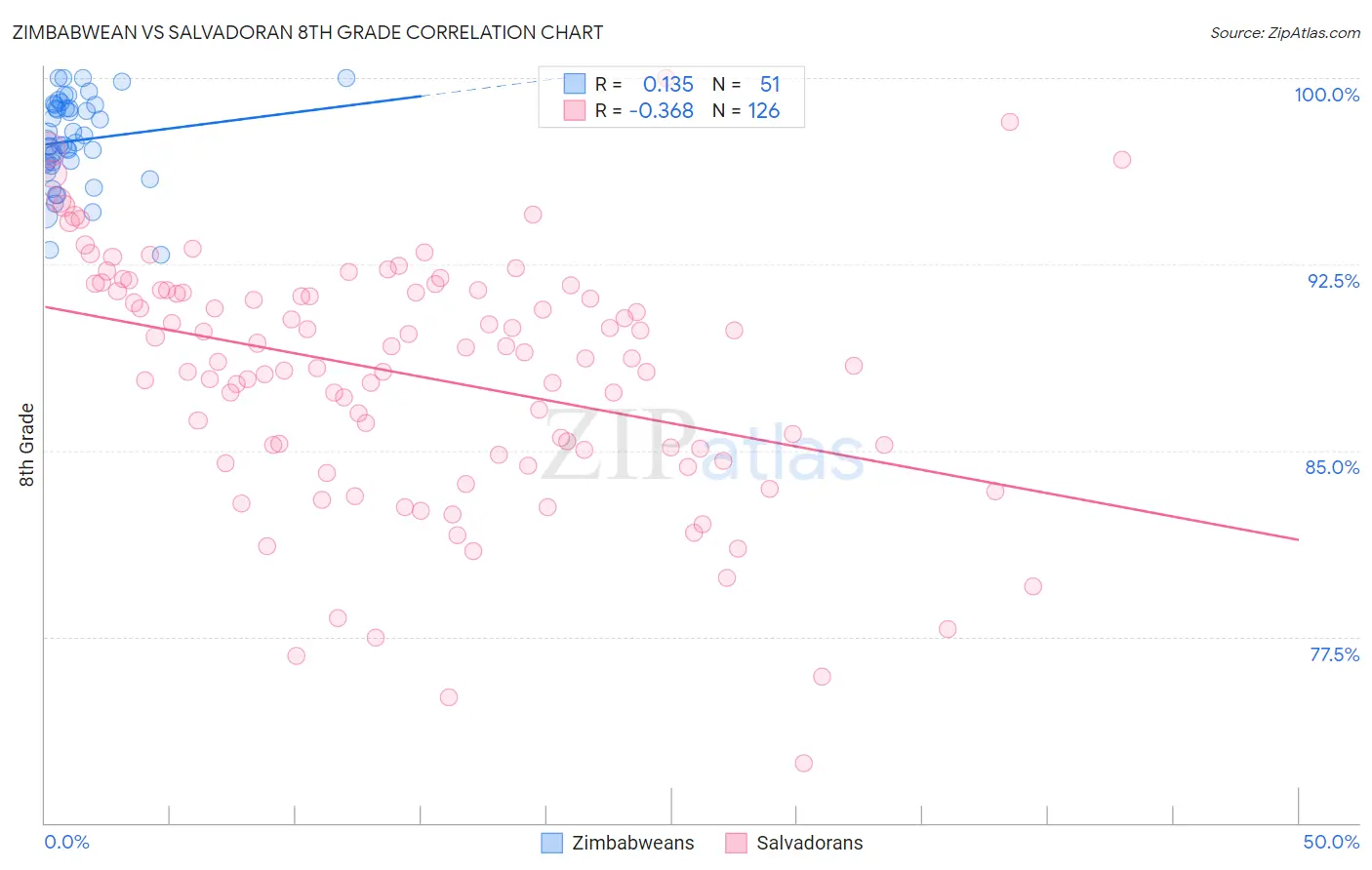Click the 8th Grade y-axis label
Screen dimensions: 1372x870
pyautogui.click(x=27, y=445)
